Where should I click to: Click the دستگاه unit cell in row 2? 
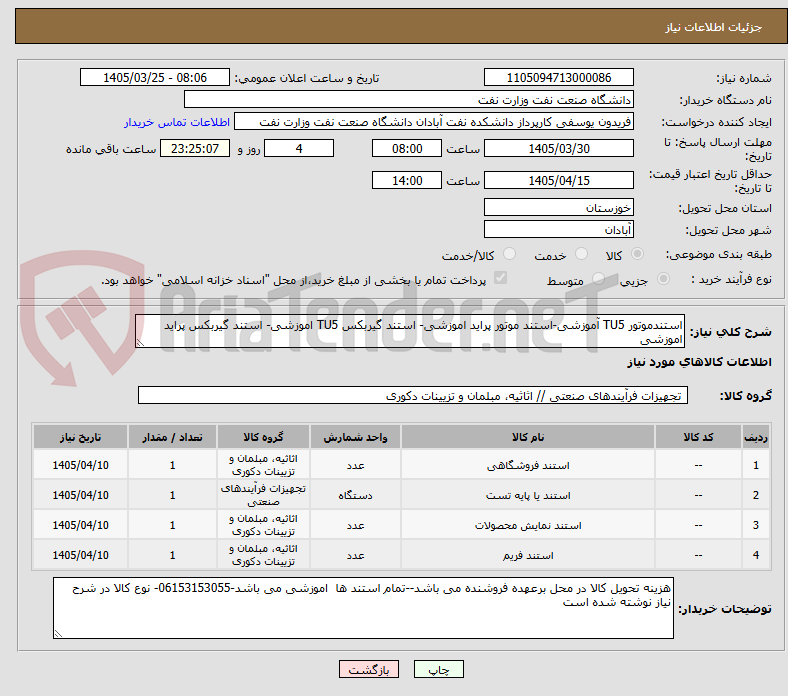tap(355, 495)
